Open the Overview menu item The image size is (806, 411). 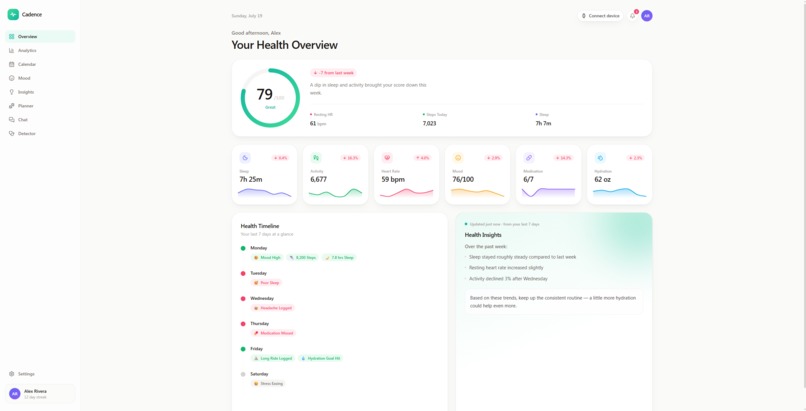[x=40, y=36]
